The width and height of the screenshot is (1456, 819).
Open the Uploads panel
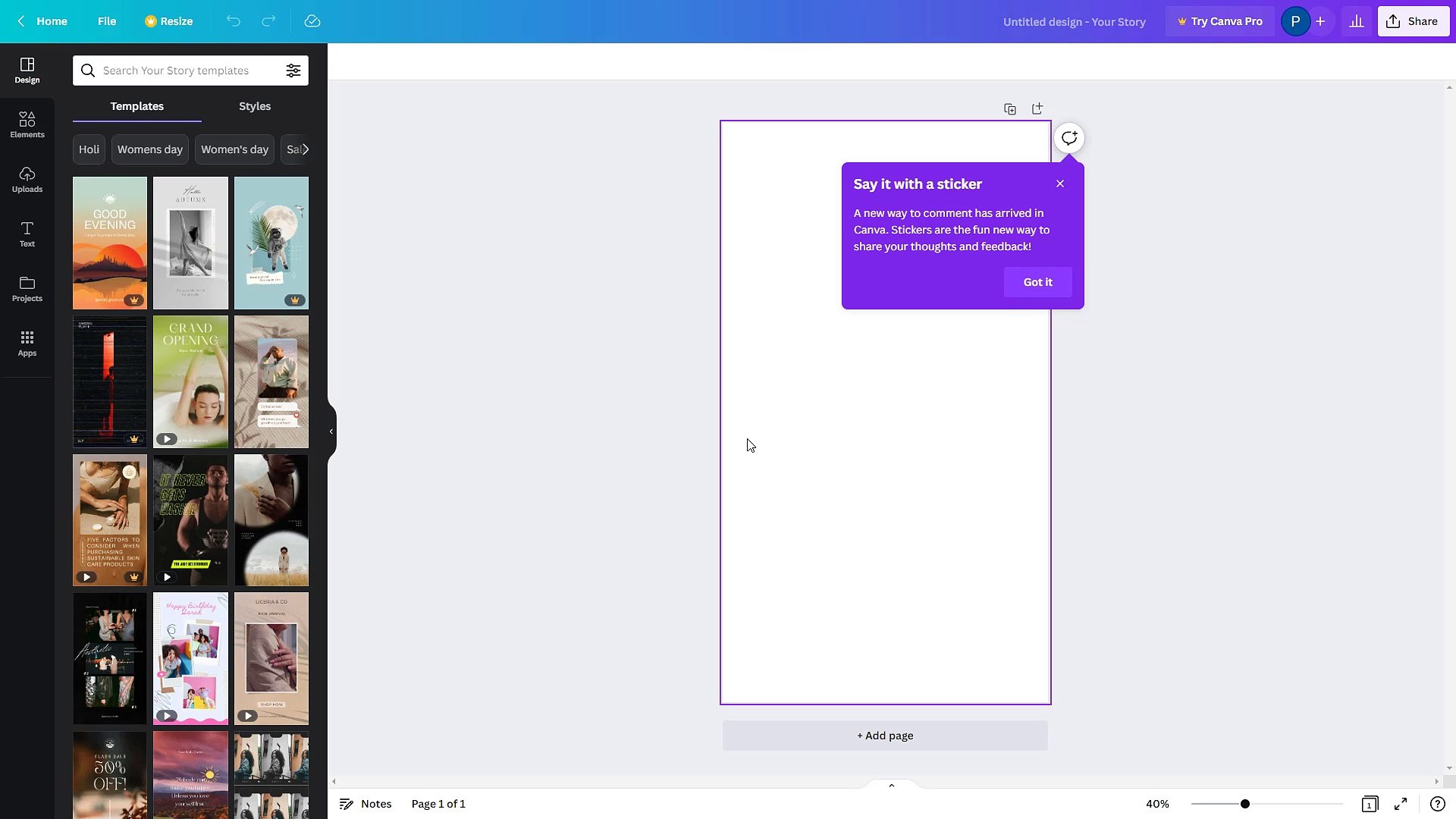tap(27, 178)
